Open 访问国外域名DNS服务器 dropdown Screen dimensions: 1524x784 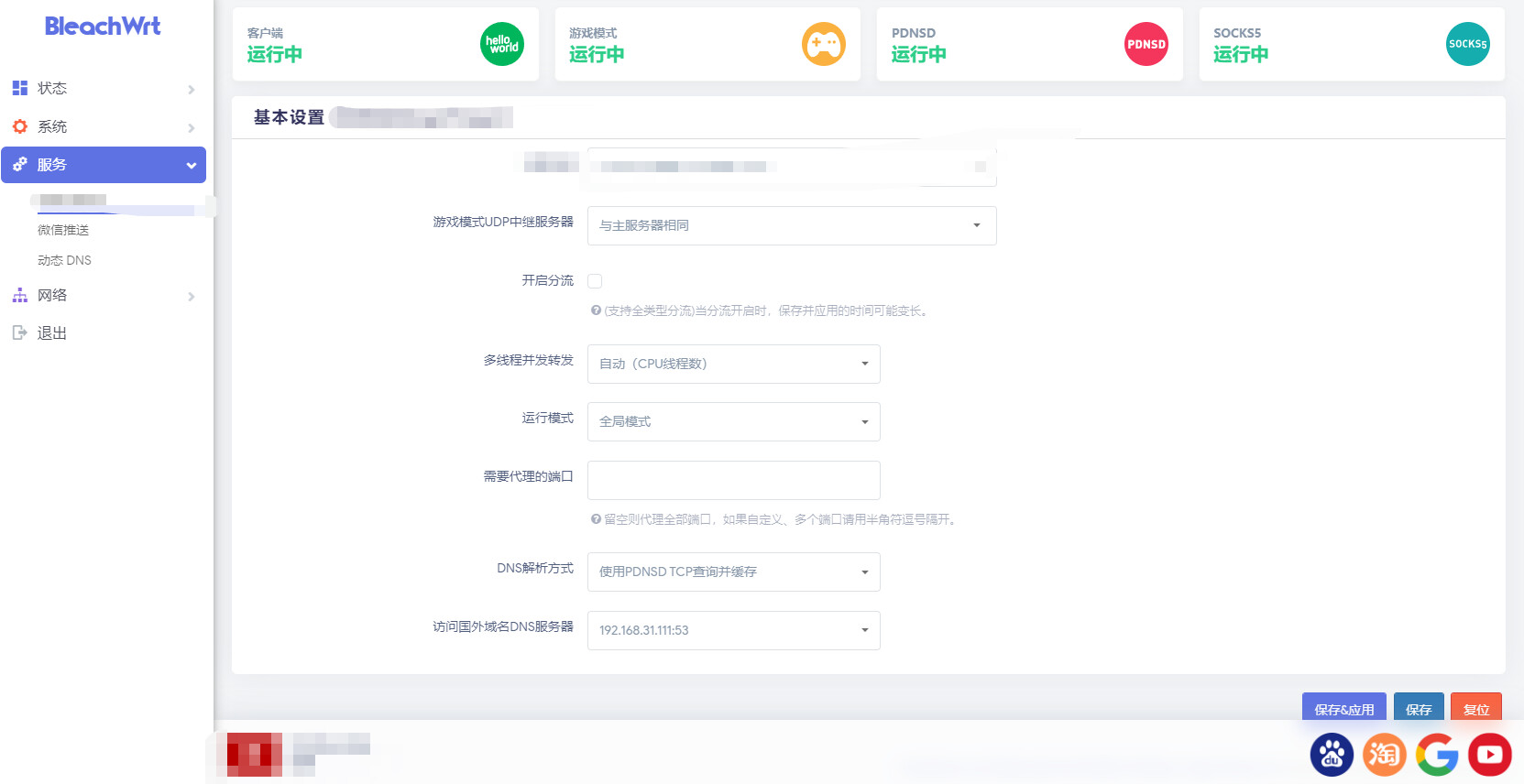click(733, 630)
